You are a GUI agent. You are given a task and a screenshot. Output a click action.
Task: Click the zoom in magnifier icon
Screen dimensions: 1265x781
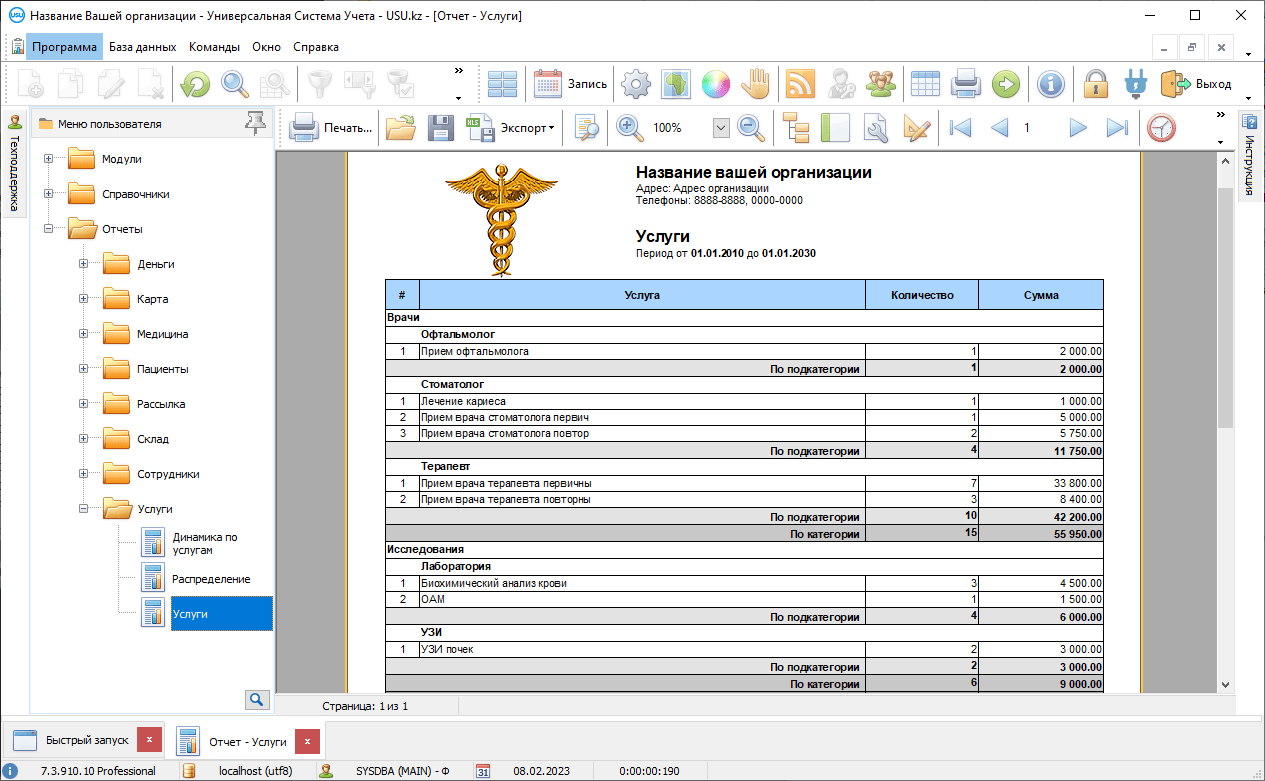[629, 128]
